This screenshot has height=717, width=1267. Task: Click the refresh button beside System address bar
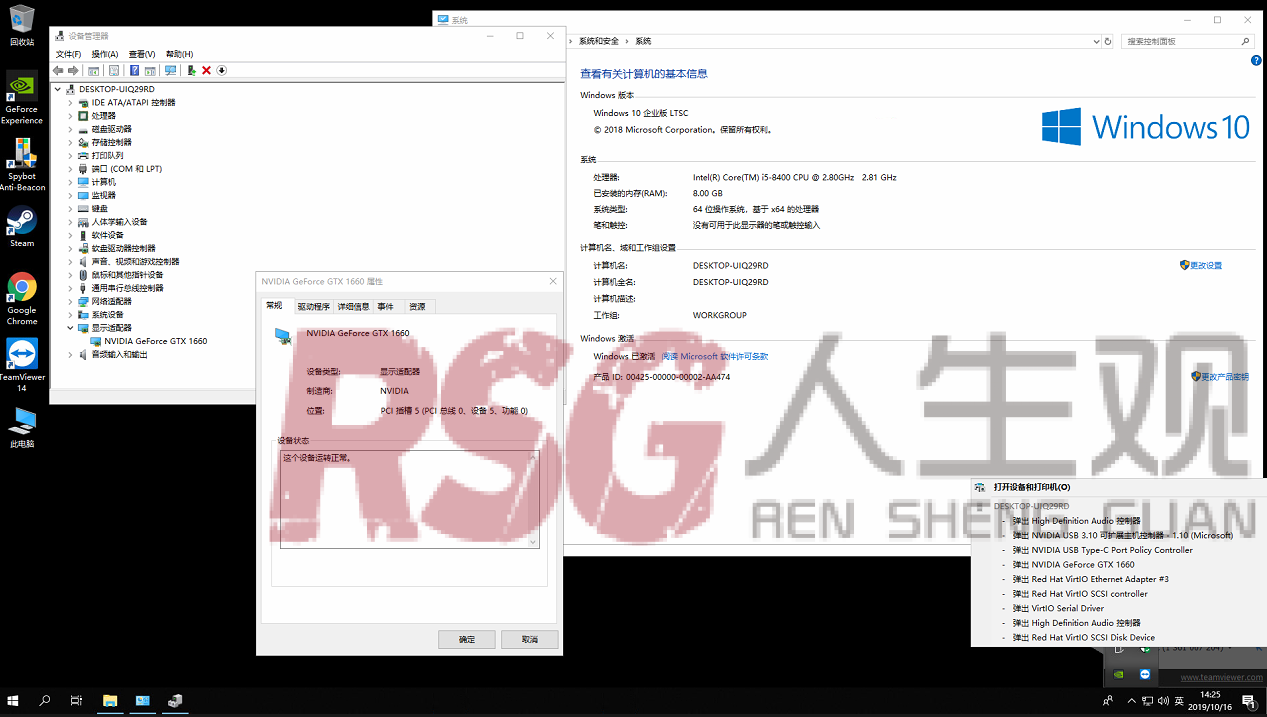pyautogui.click(x=1107, y=41)
